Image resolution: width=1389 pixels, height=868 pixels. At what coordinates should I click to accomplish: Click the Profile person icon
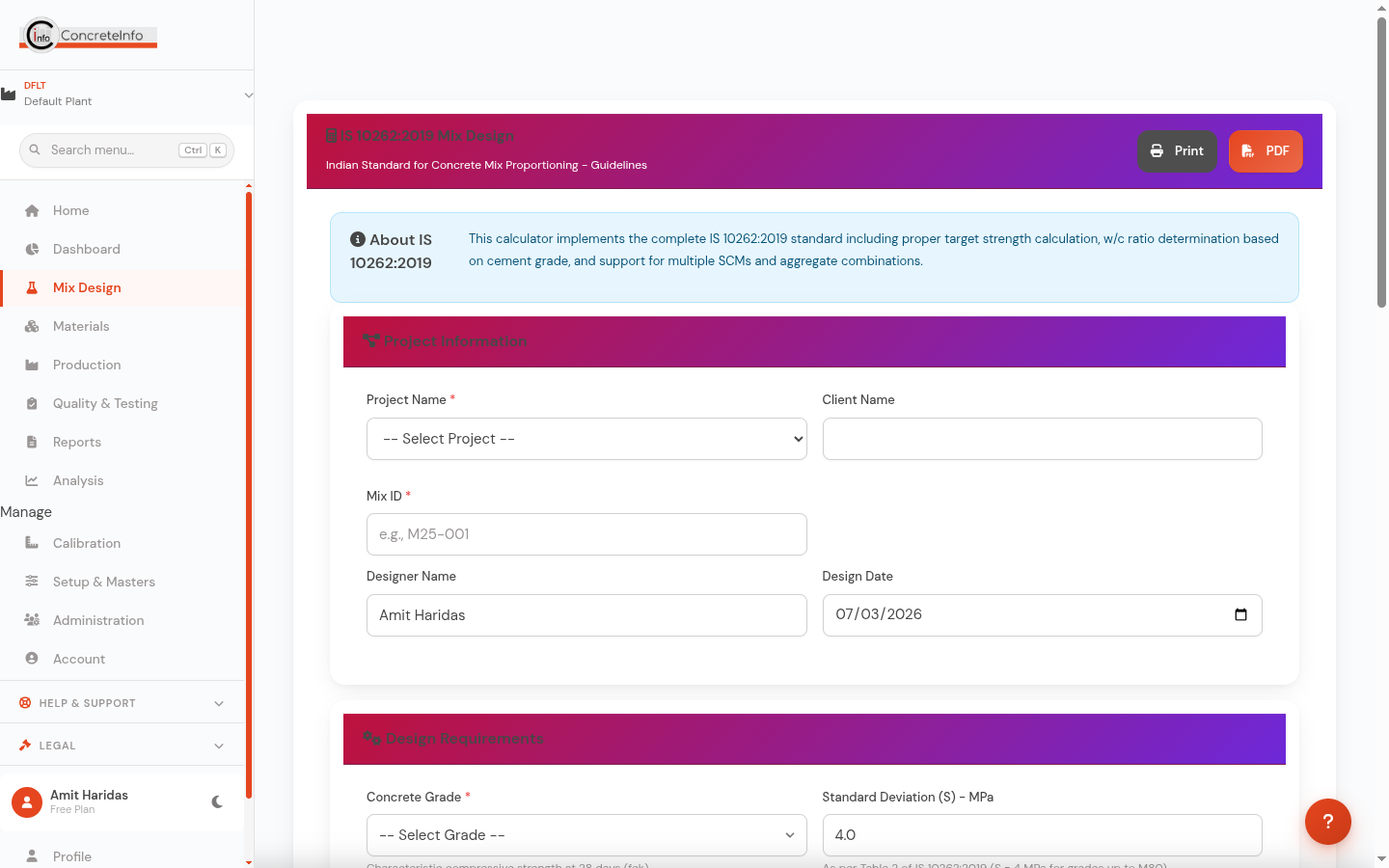(x=32, y=856)
